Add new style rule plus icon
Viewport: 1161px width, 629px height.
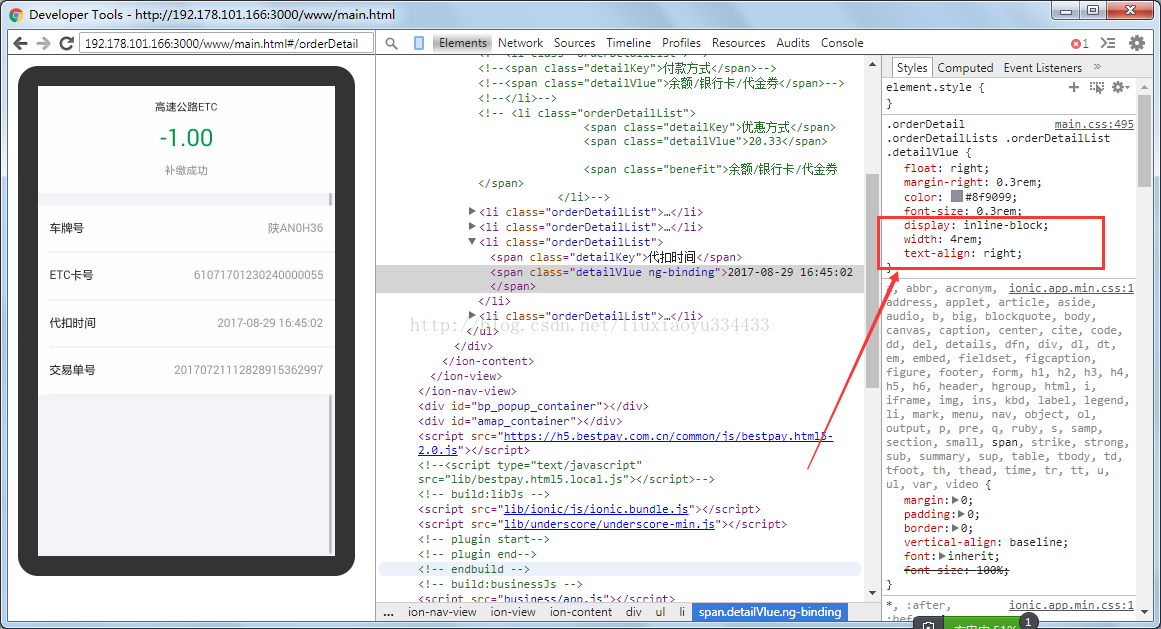(x=1074, y=87)
